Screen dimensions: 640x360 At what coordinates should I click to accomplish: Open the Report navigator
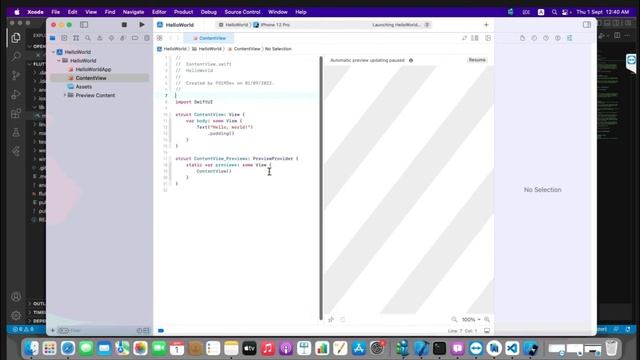[147, 38]
